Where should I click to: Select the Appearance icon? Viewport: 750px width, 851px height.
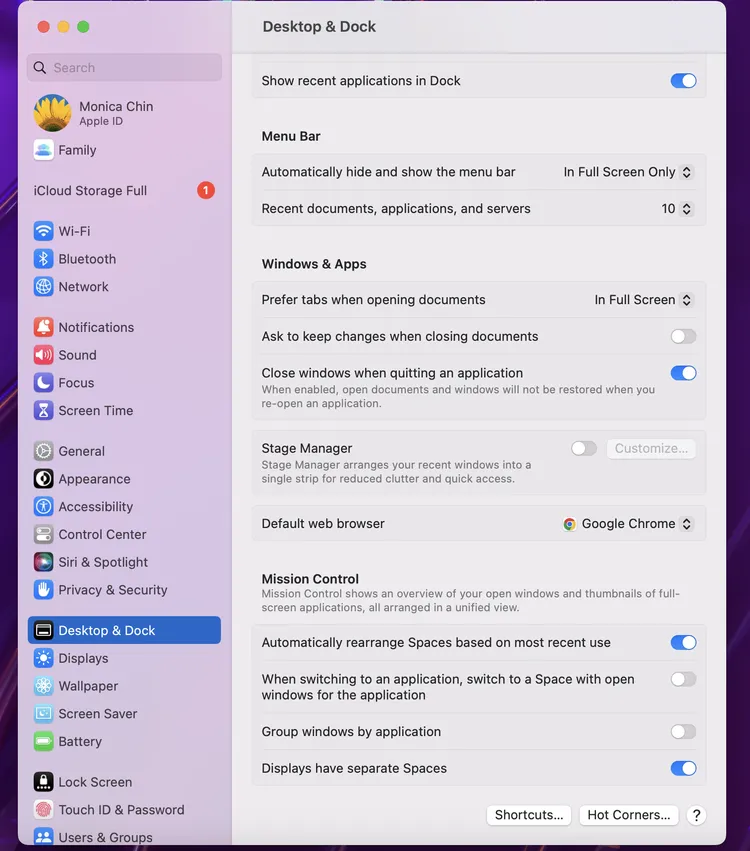(x=43, y=479)
